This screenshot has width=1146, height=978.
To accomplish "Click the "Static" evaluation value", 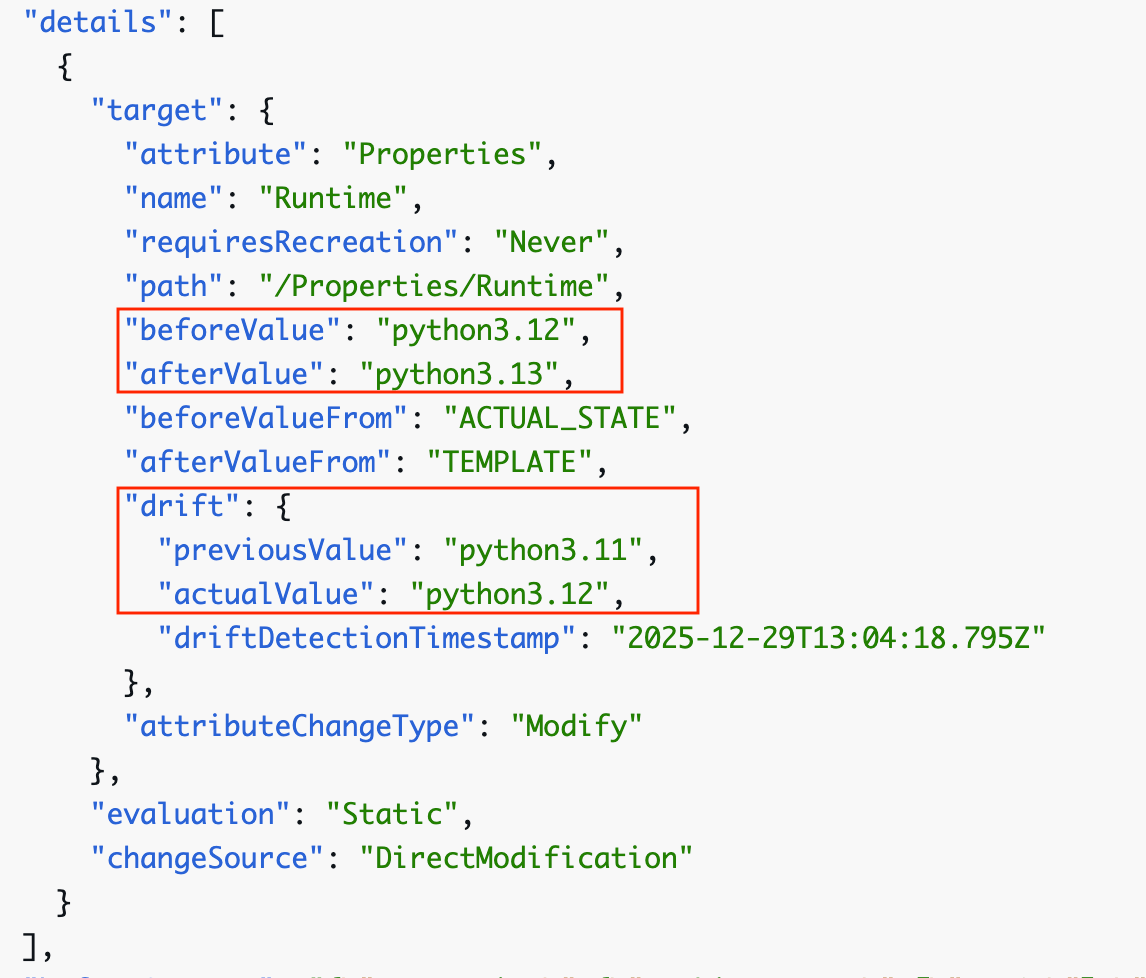I will (392, 814).
